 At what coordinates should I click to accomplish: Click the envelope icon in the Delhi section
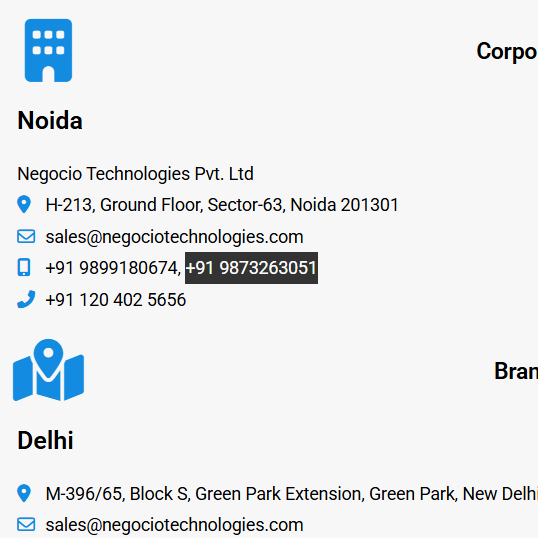[x=26, y=525]
